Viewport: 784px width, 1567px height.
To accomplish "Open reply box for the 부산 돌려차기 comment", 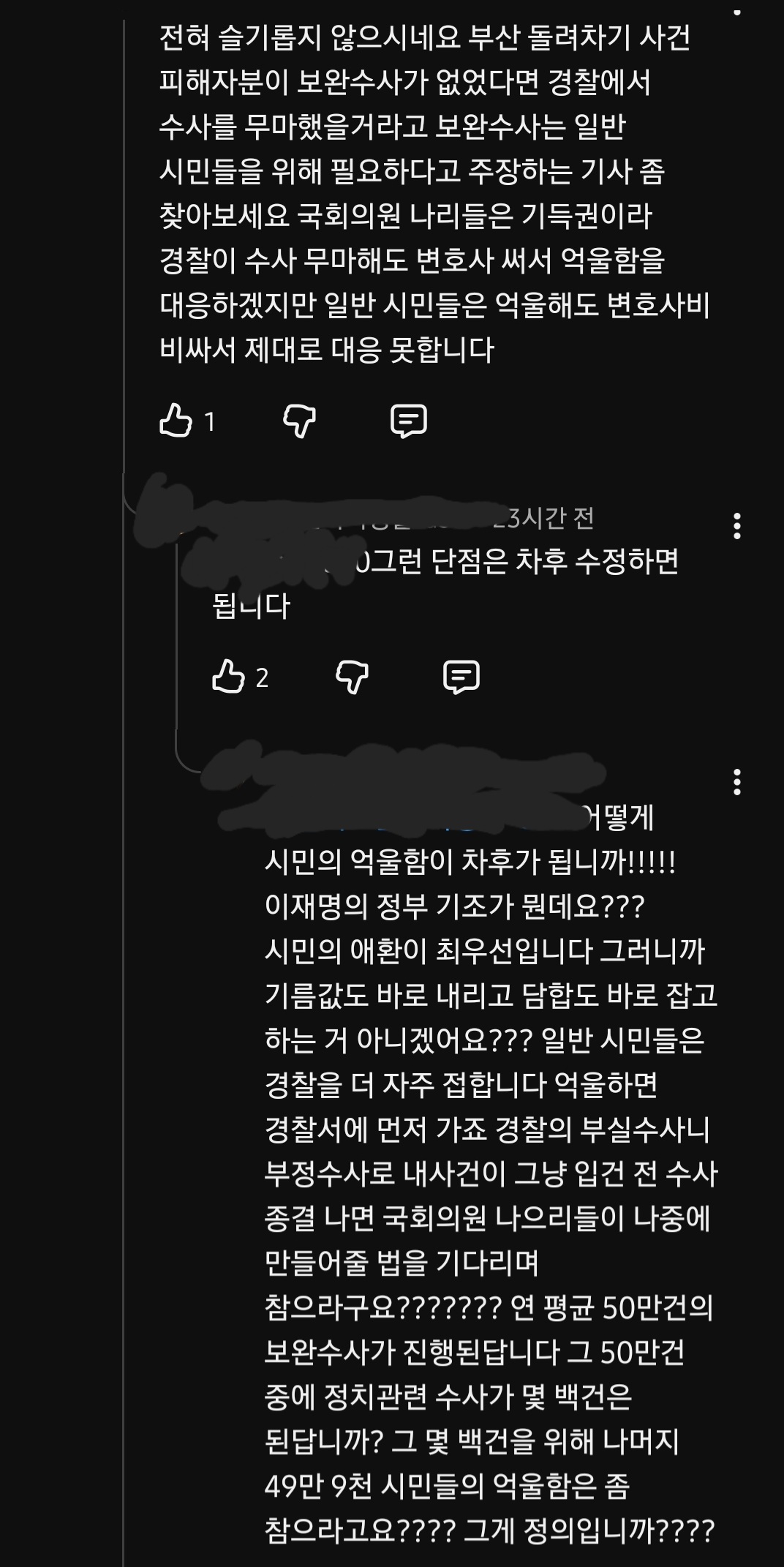I will [x=409, y=421].
